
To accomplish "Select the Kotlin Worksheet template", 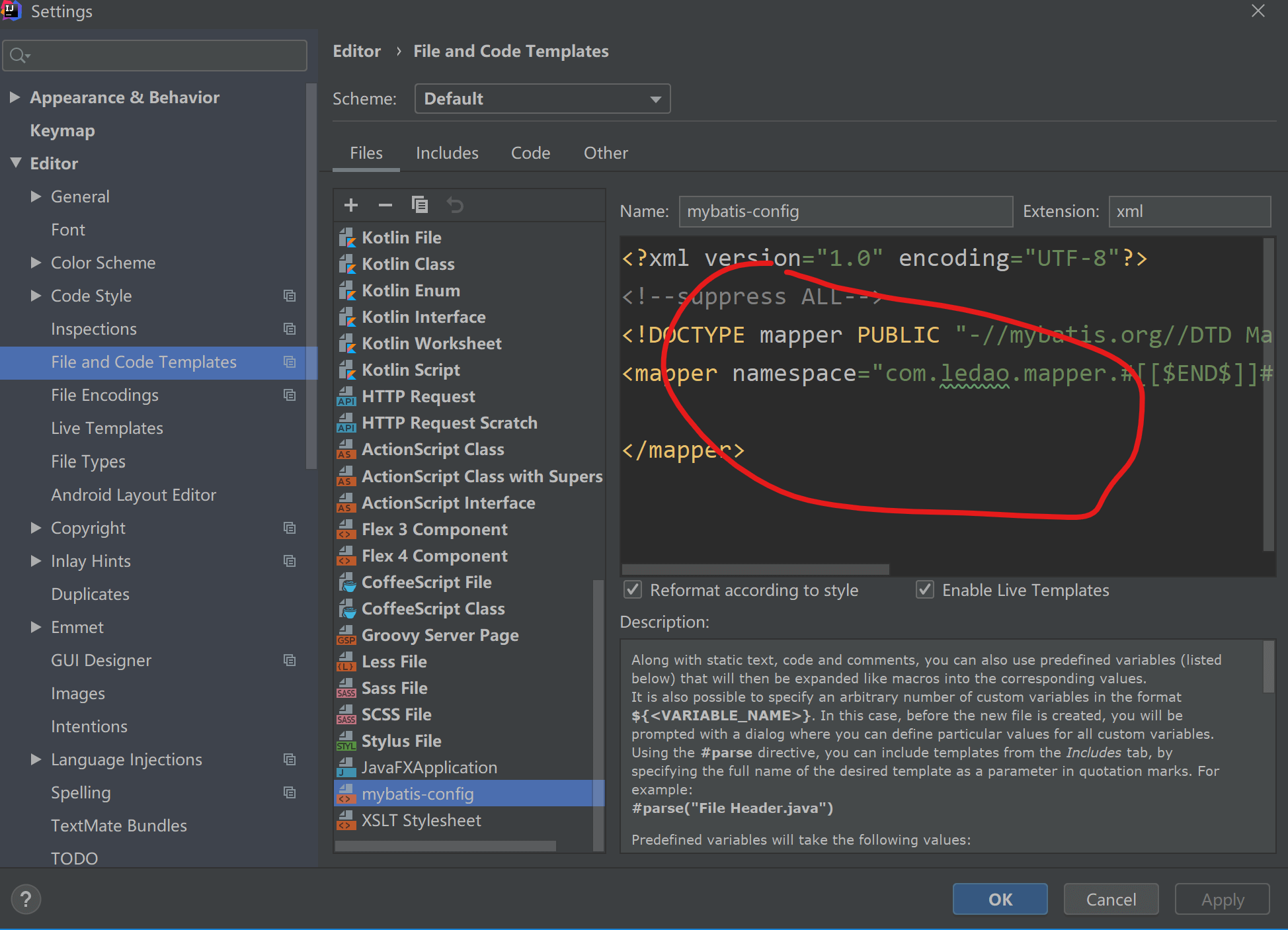I will 431,343.
